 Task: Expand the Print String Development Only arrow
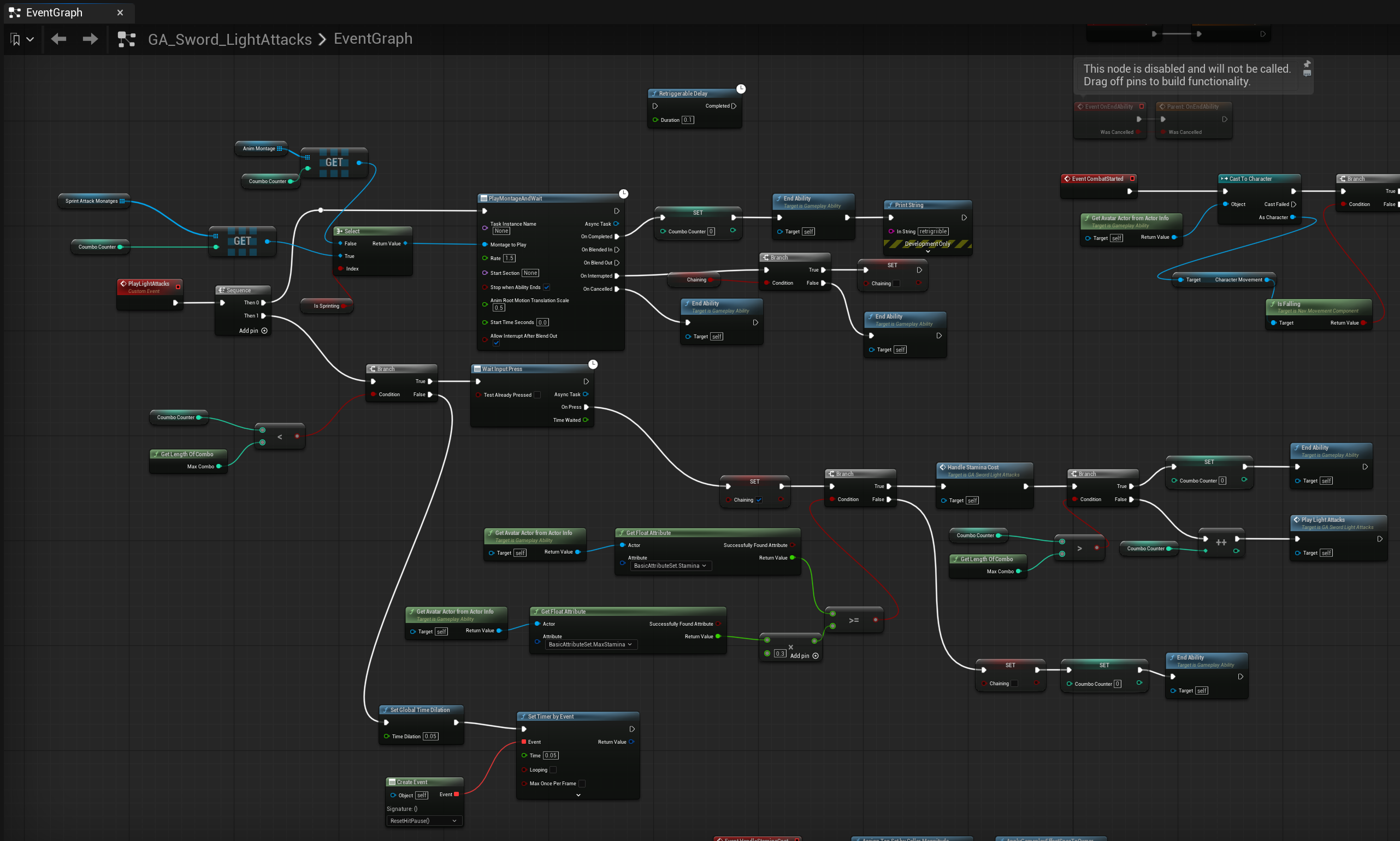click(x=928, y=251)
